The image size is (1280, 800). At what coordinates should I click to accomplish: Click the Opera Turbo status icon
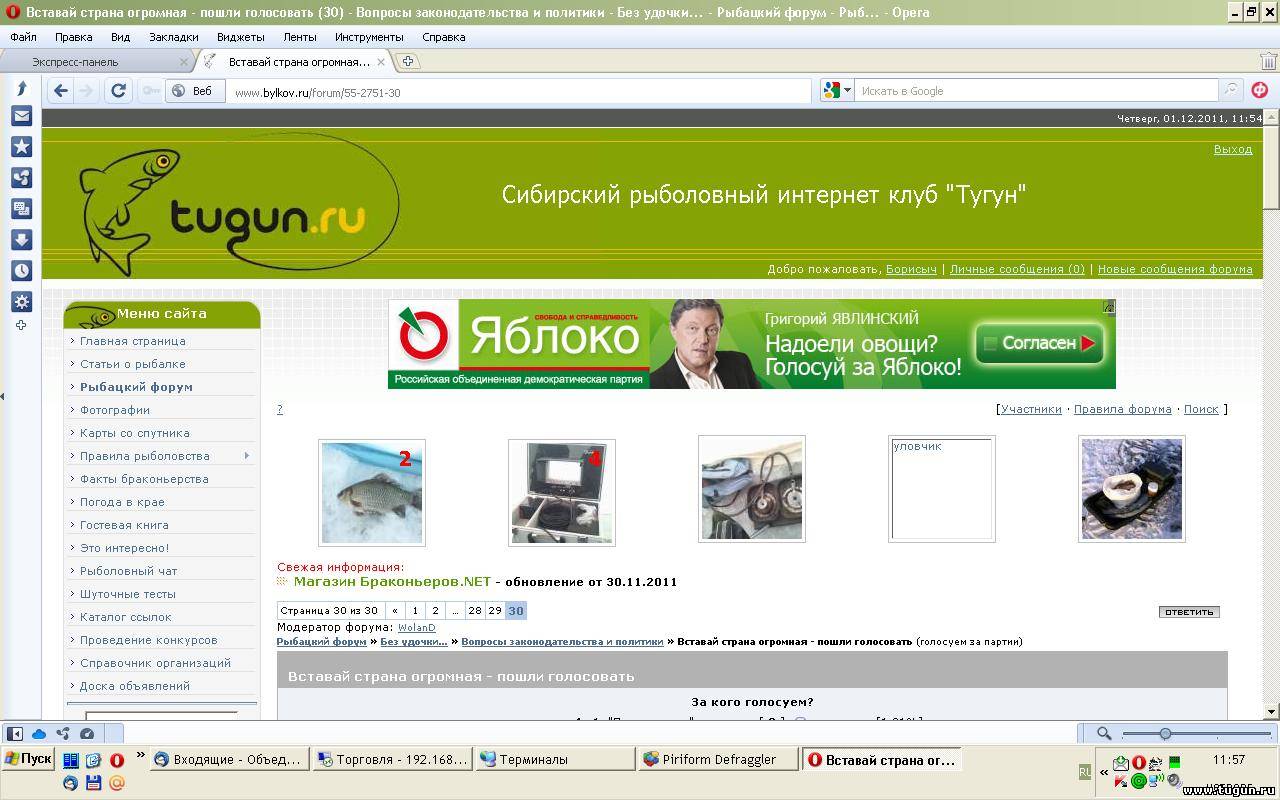tap(87, 733)
